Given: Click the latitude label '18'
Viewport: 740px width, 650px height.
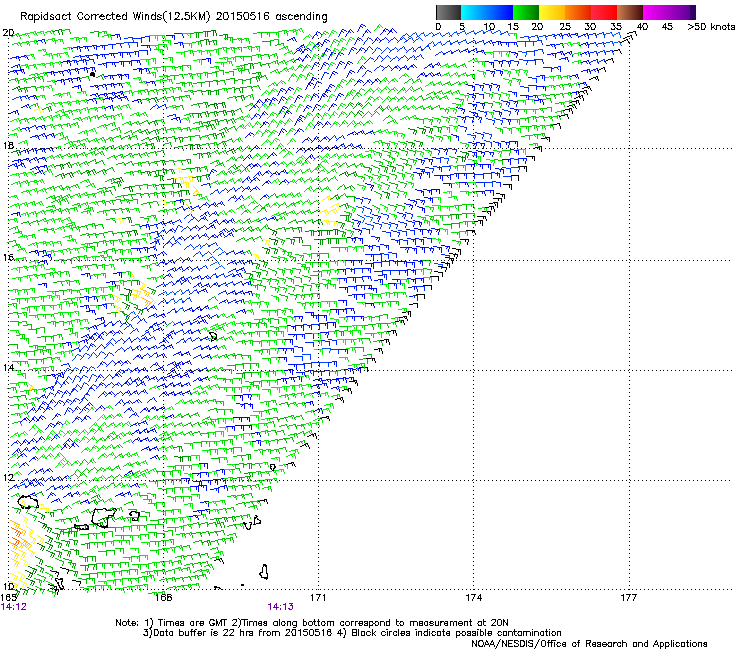Looking at the screenshot, I should (8, 145).
